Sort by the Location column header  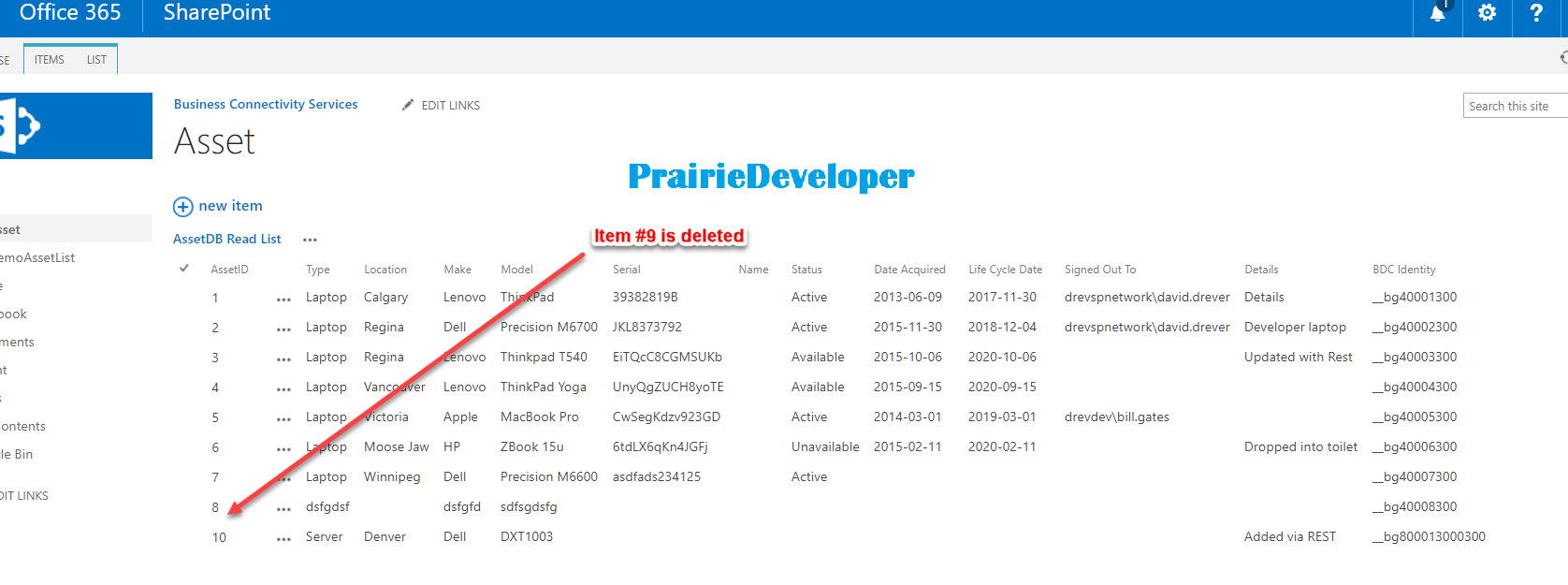click(x=385, y=270)
